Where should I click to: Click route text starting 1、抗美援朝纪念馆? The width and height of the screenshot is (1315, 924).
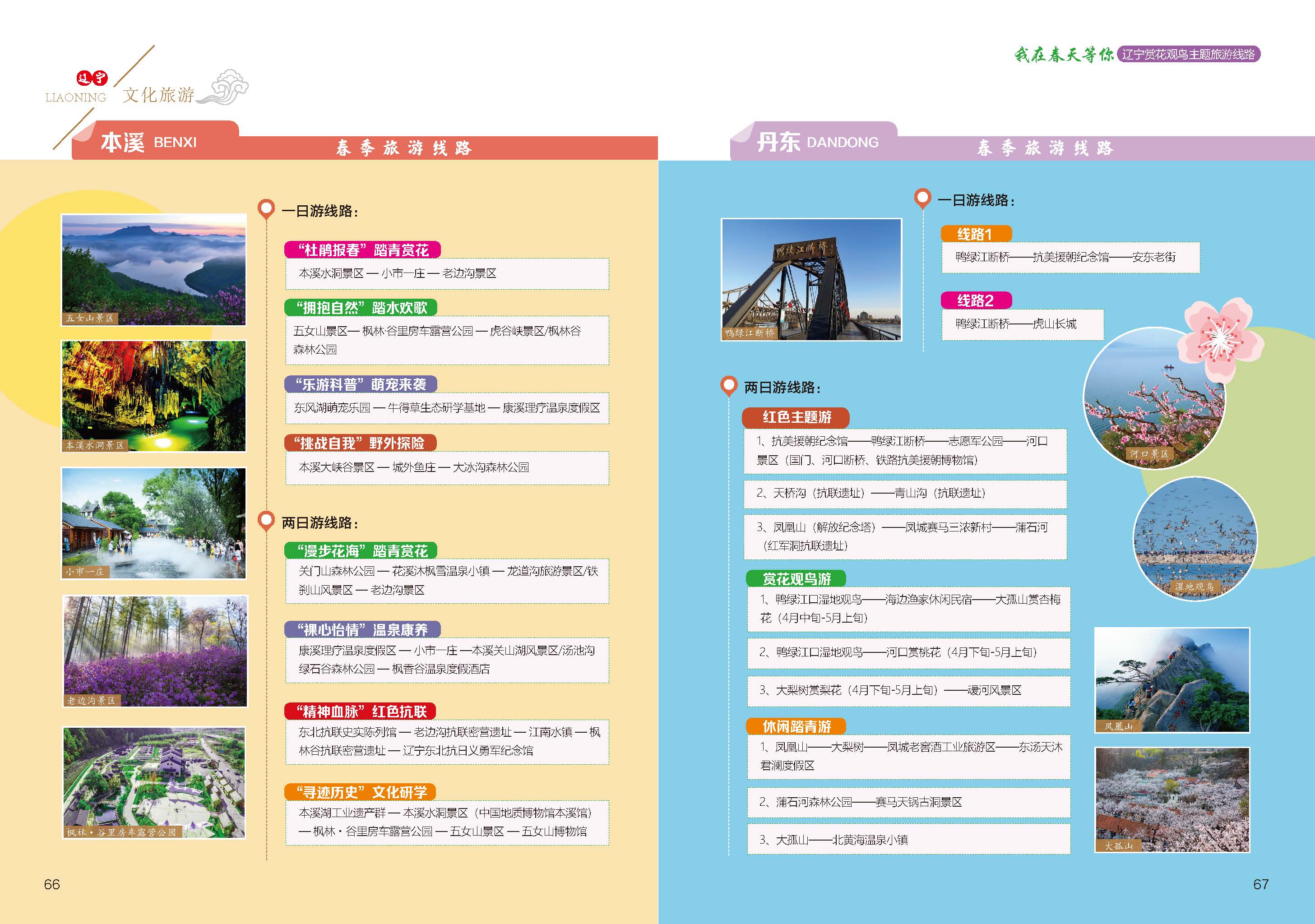(902, 451)
